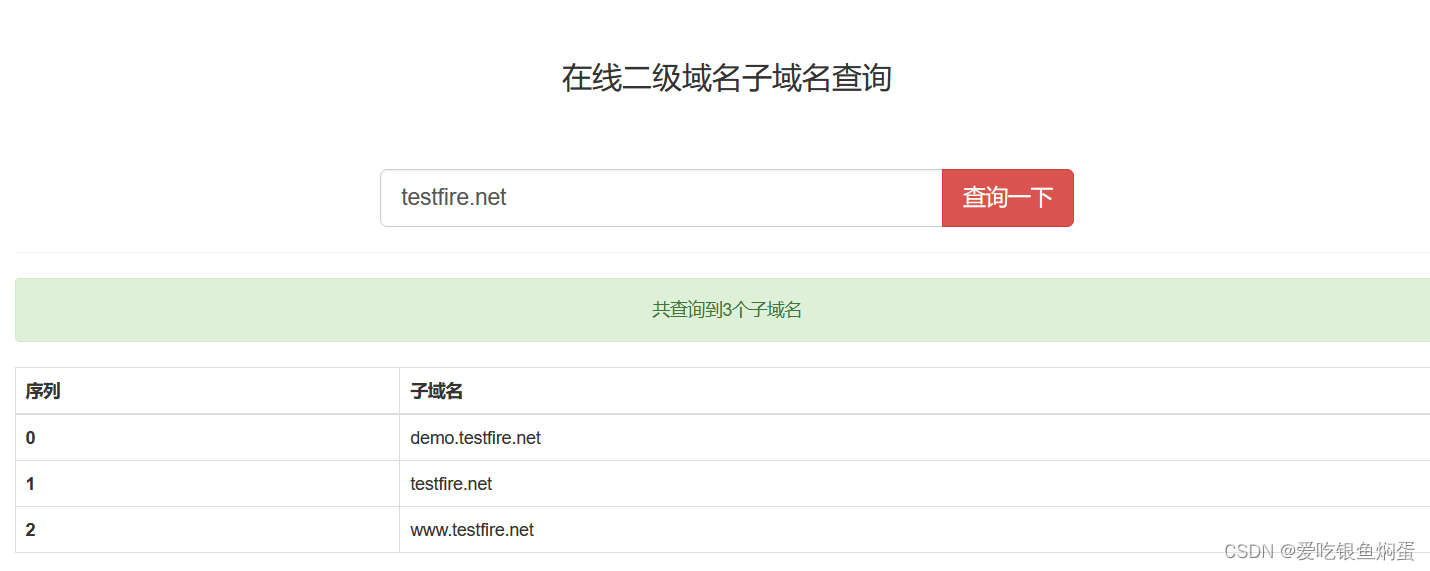The height and width of the screenshot is (571, 1430).
Task: Click the CSDN watermark text
Action: (x=1249, y=551)
